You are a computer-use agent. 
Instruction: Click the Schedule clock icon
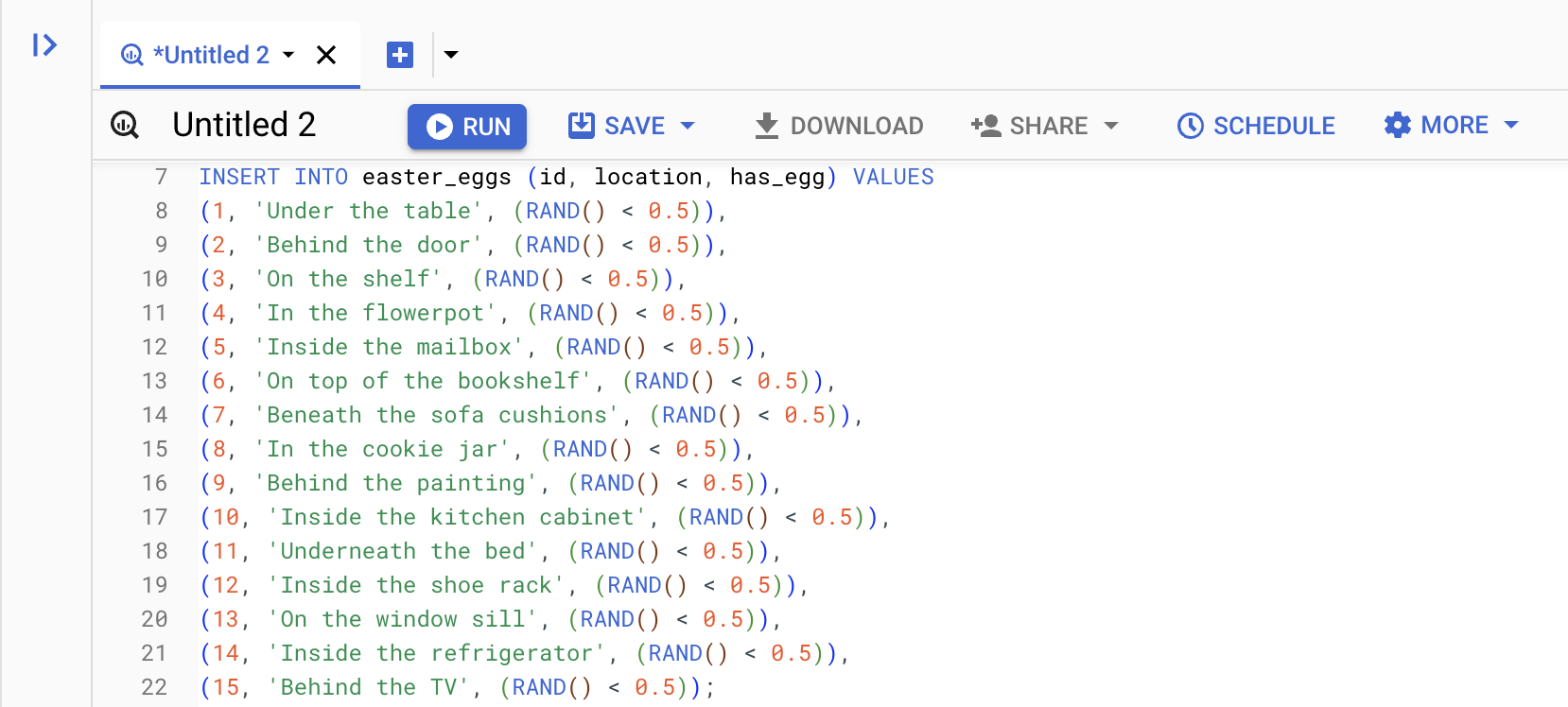tap(1190, 126)
